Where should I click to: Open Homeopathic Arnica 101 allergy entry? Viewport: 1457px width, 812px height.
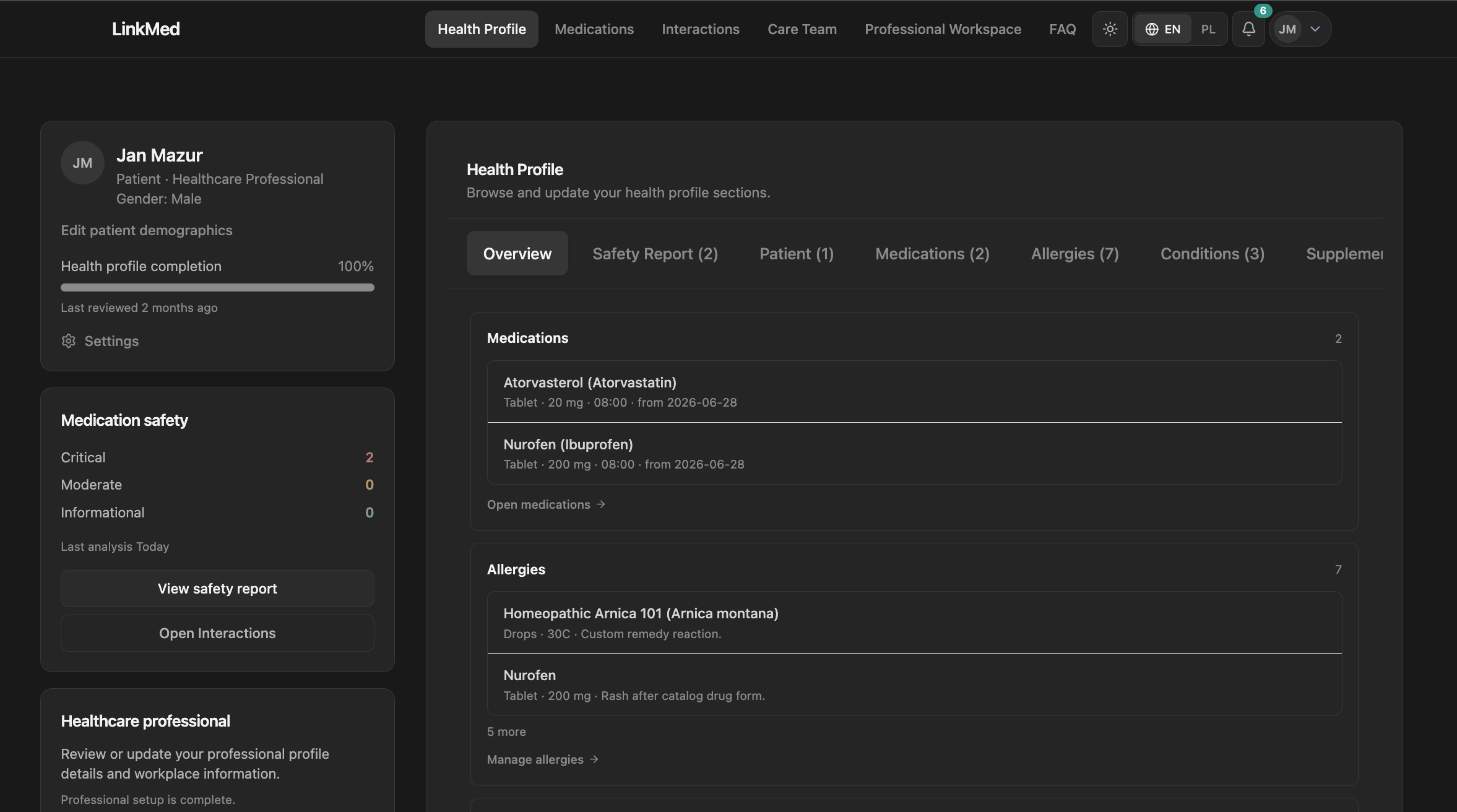tap(914, 623)
